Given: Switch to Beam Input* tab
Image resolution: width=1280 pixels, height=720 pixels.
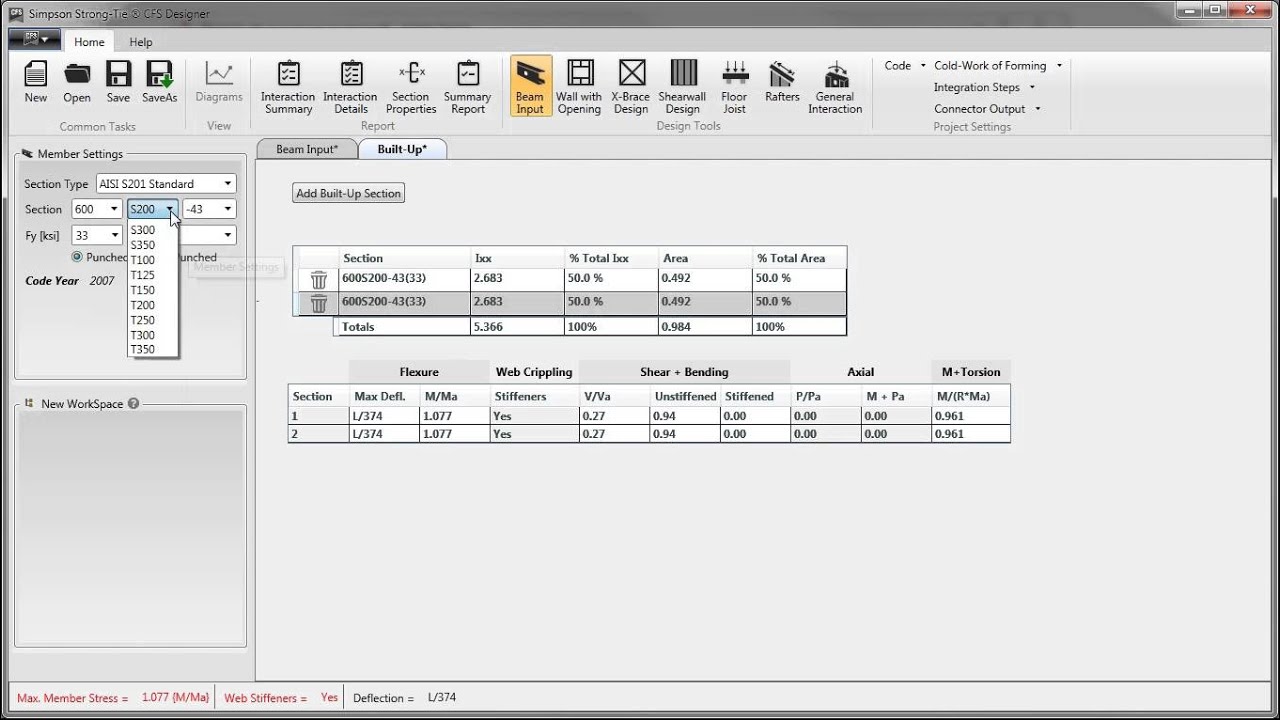Looking at the screenshot, I should pyautogui.click(x=307, y=149).
